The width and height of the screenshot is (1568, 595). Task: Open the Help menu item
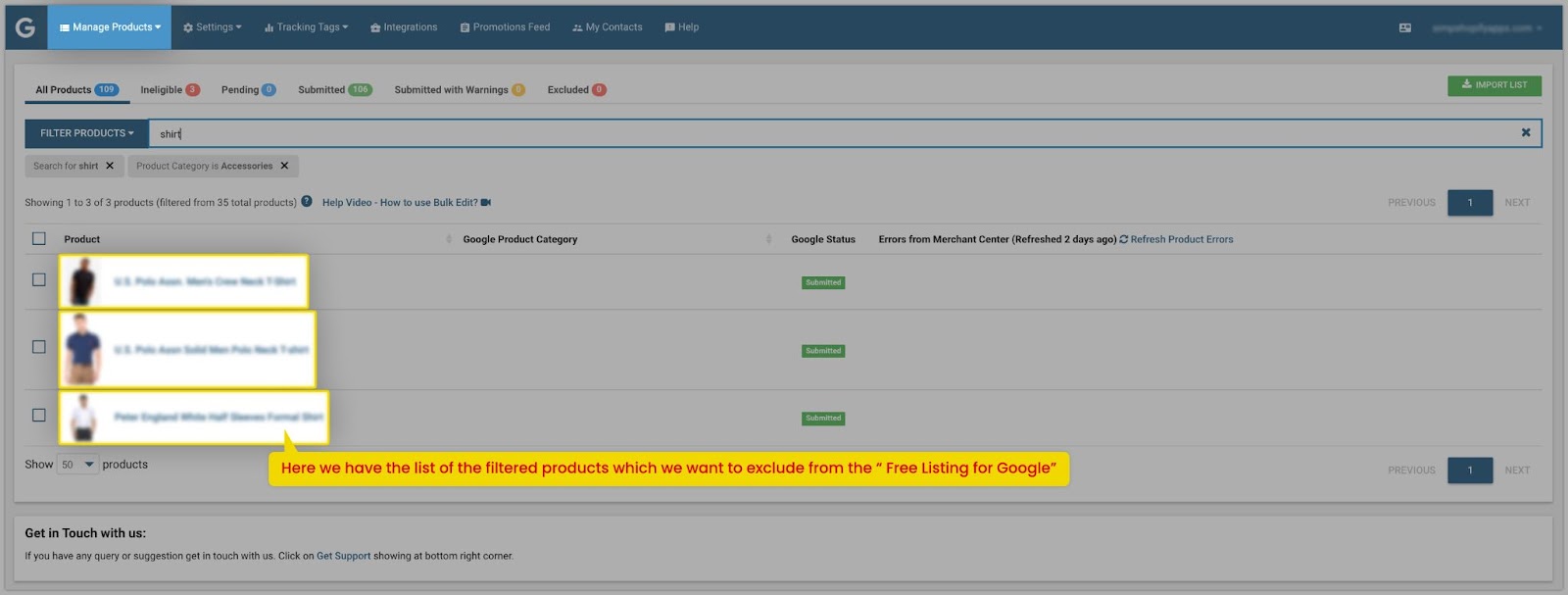click(682, 27)
